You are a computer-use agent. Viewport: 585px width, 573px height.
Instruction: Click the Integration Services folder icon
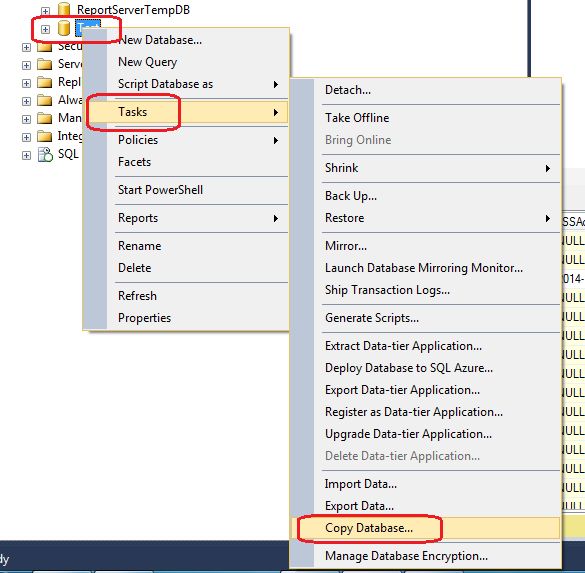pyautogui.click(x=44, y=136)
